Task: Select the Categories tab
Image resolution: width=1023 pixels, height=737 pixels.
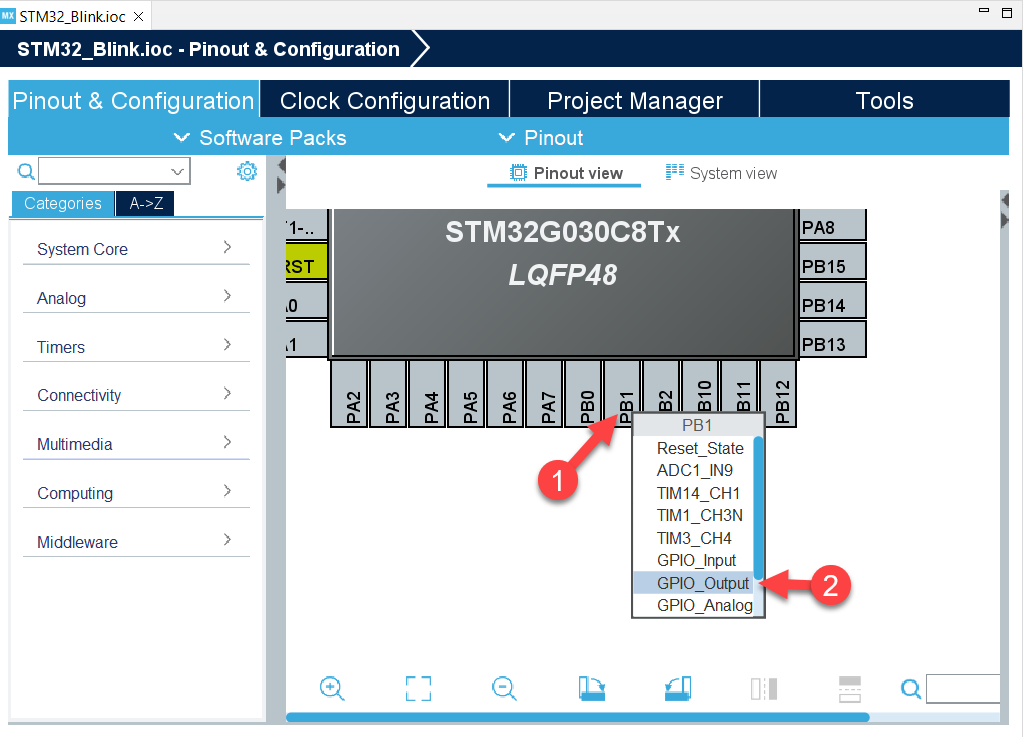Action: tap(63, 203)
